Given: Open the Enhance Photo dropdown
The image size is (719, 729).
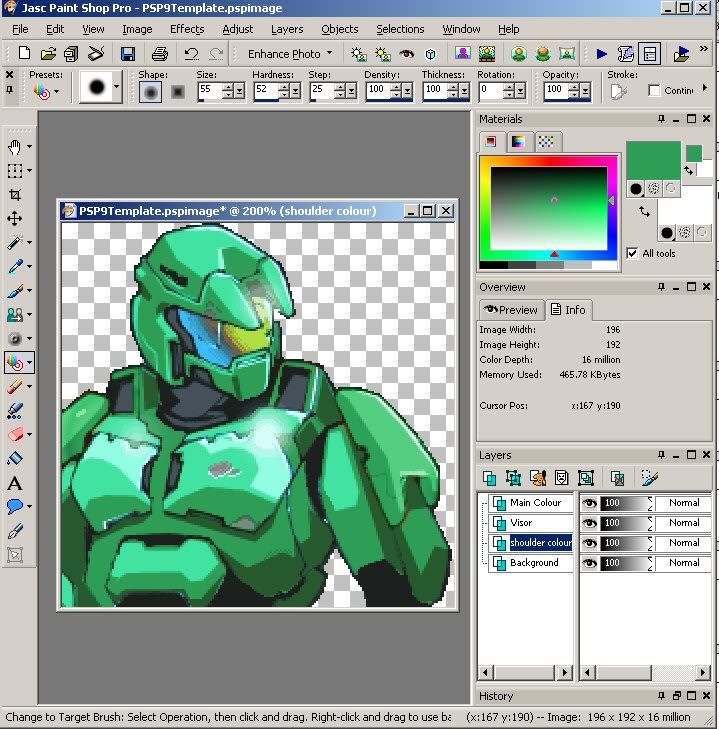Looking at the screenshot, I should [291, 54].
